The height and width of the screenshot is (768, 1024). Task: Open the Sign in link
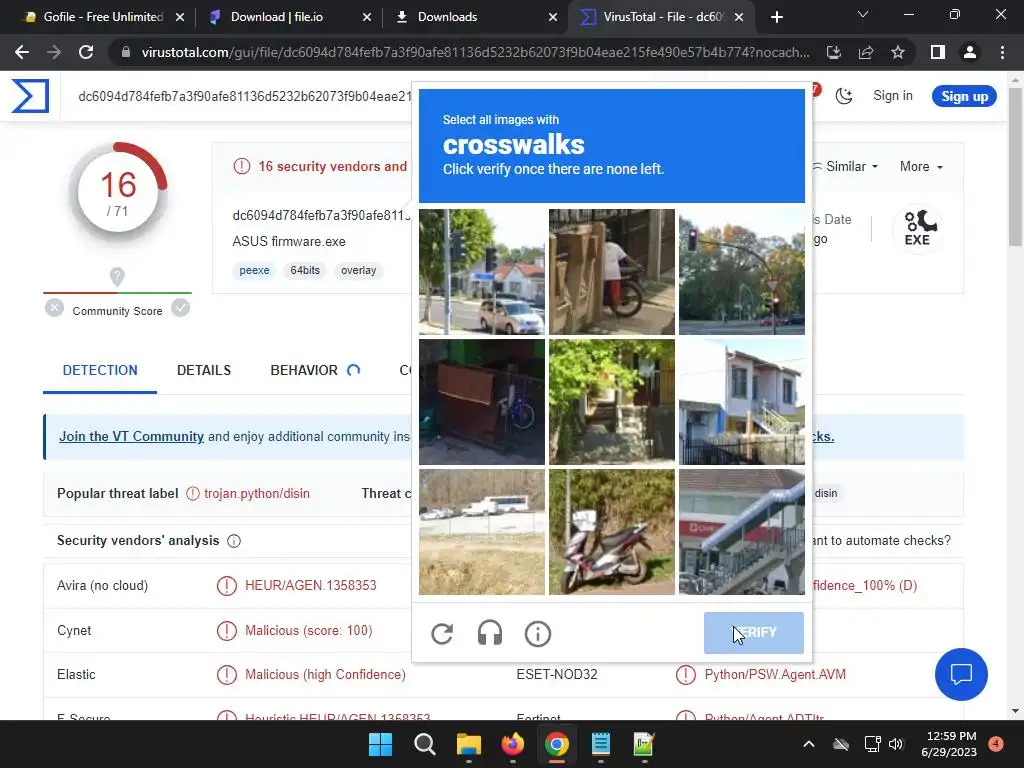coord(893,96)
